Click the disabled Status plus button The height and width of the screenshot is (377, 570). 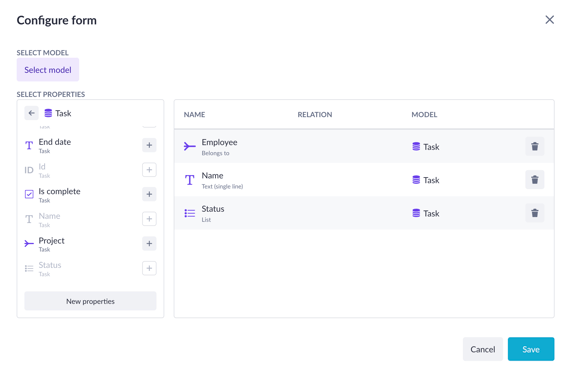(149, 268)
